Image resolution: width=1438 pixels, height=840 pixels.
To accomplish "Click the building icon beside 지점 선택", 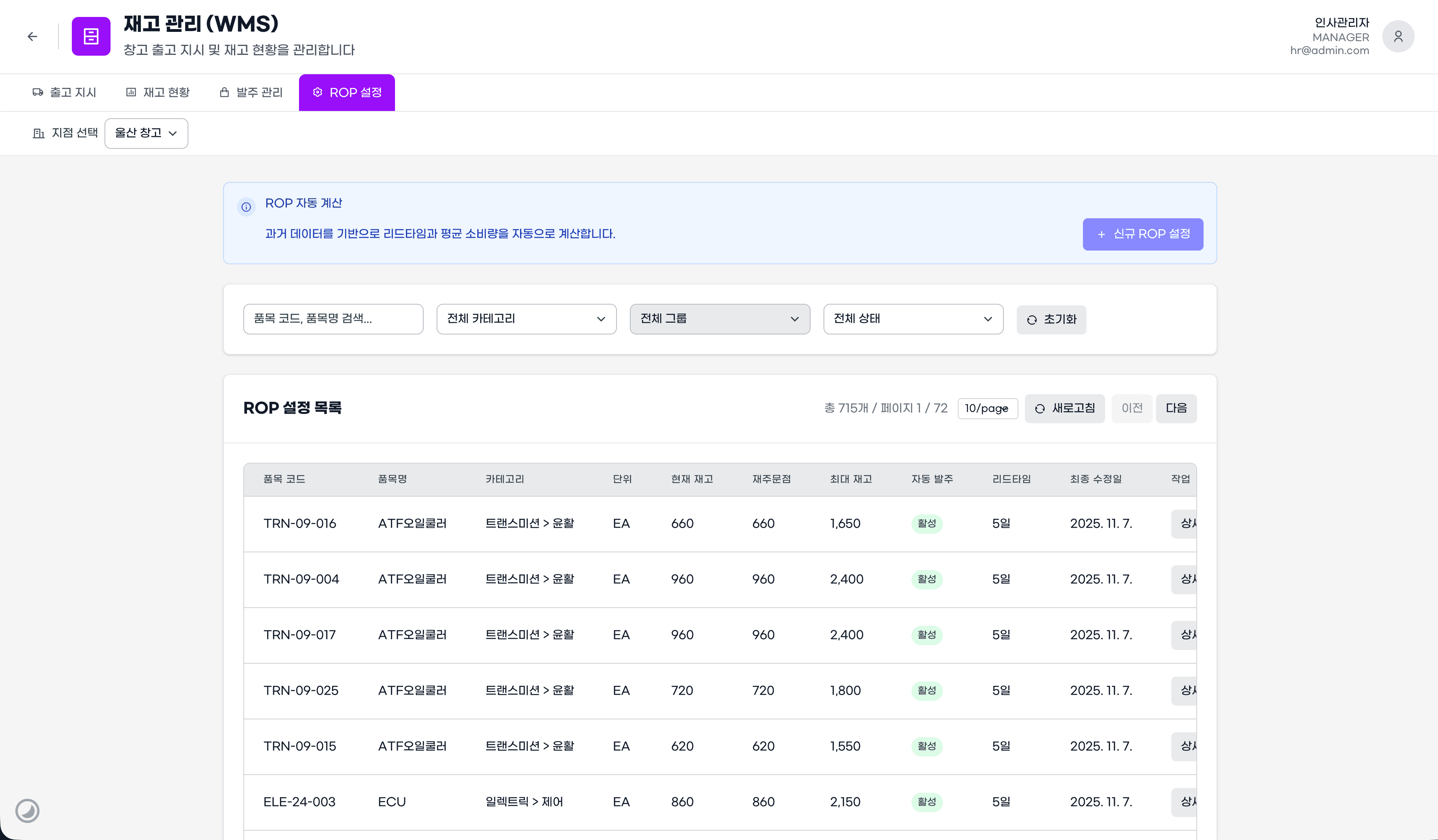I will tap(38, 134).
